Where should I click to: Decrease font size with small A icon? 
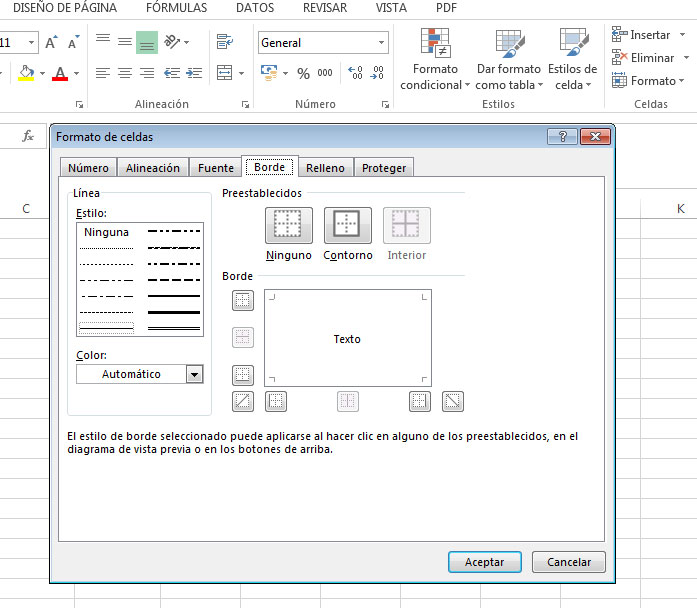point(73,42)
